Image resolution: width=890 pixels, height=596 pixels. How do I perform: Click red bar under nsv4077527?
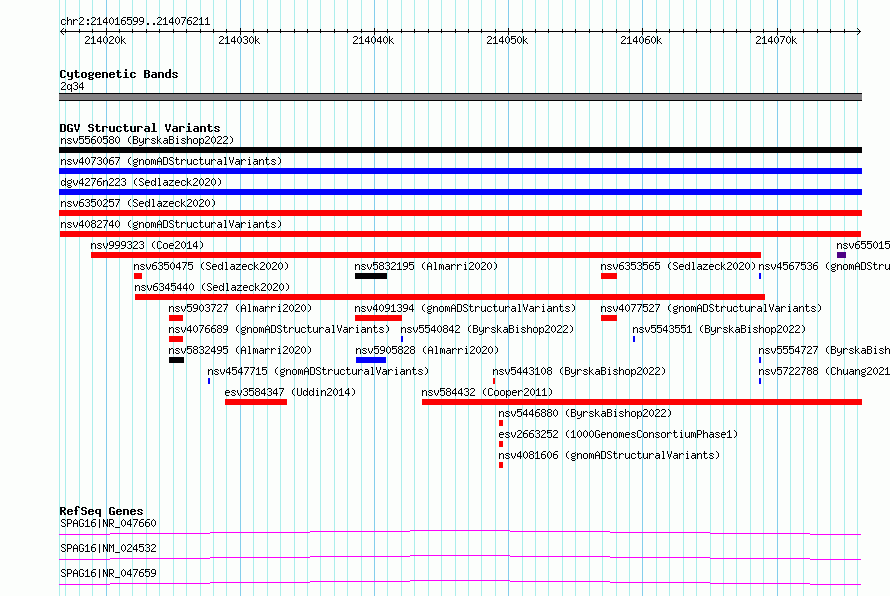pos(609,318)
